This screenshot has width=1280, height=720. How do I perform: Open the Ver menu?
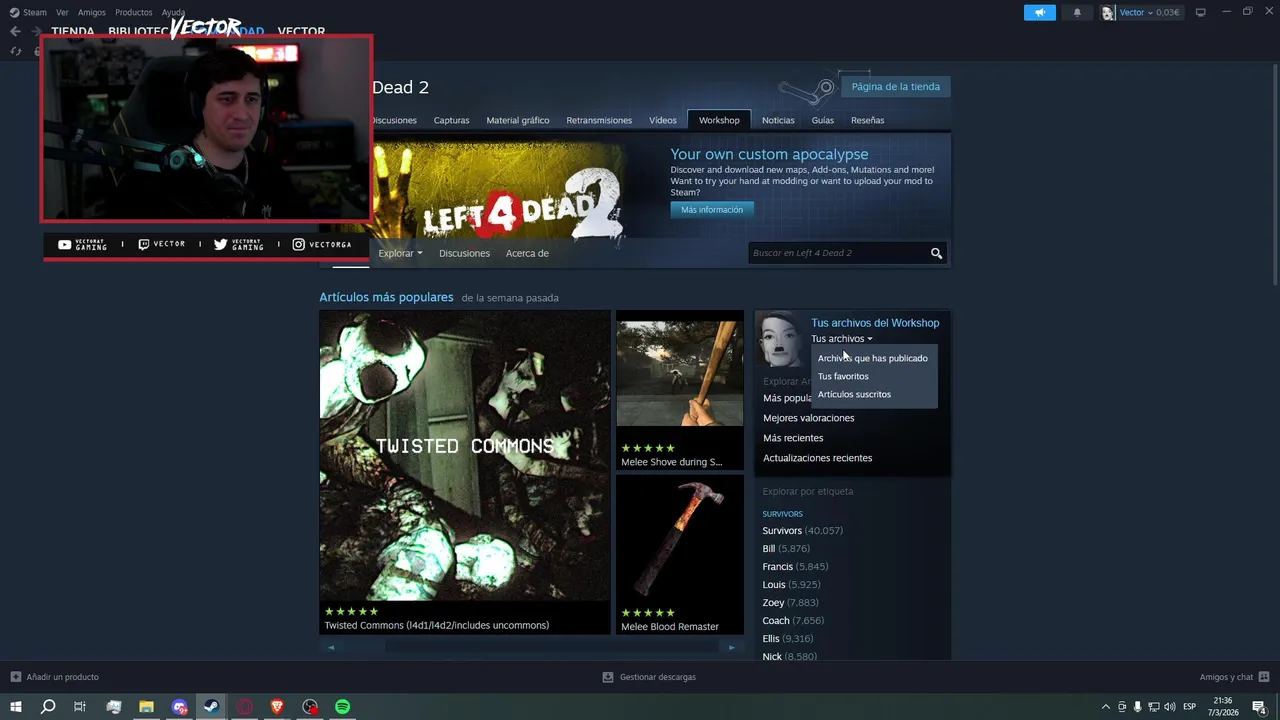tap(62, 12)
